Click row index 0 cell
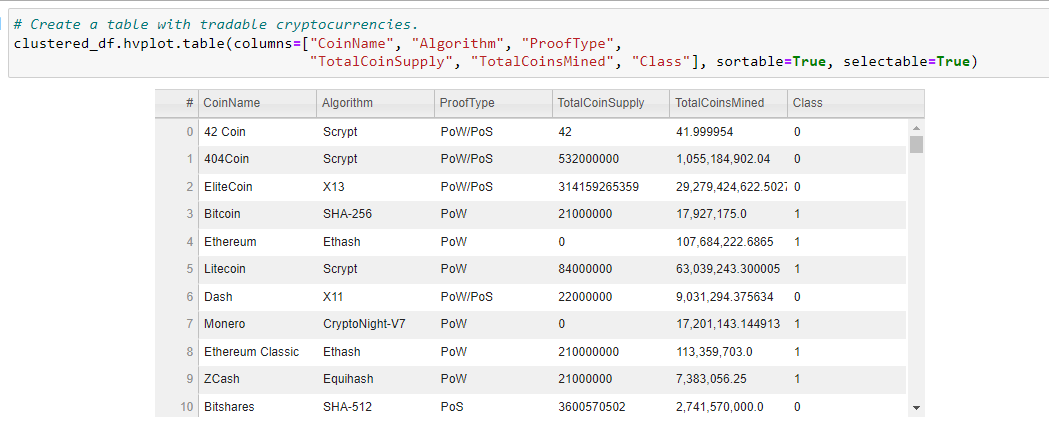Viewport: 1049px width, 443px height. (x=177, y=132)
